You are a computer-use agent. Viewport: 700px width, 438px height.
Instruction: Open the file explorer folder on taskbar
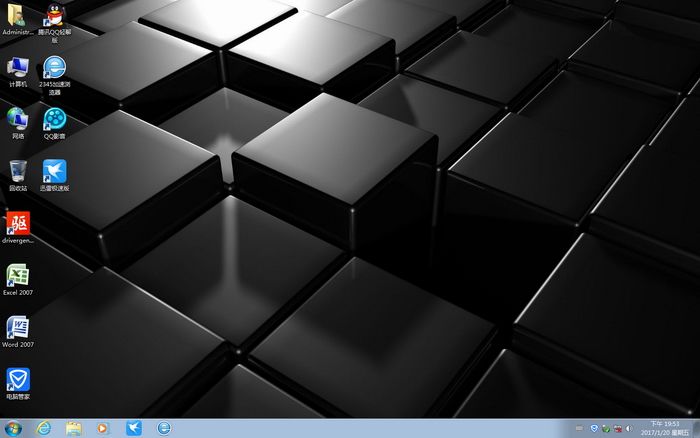pos(74,428)
